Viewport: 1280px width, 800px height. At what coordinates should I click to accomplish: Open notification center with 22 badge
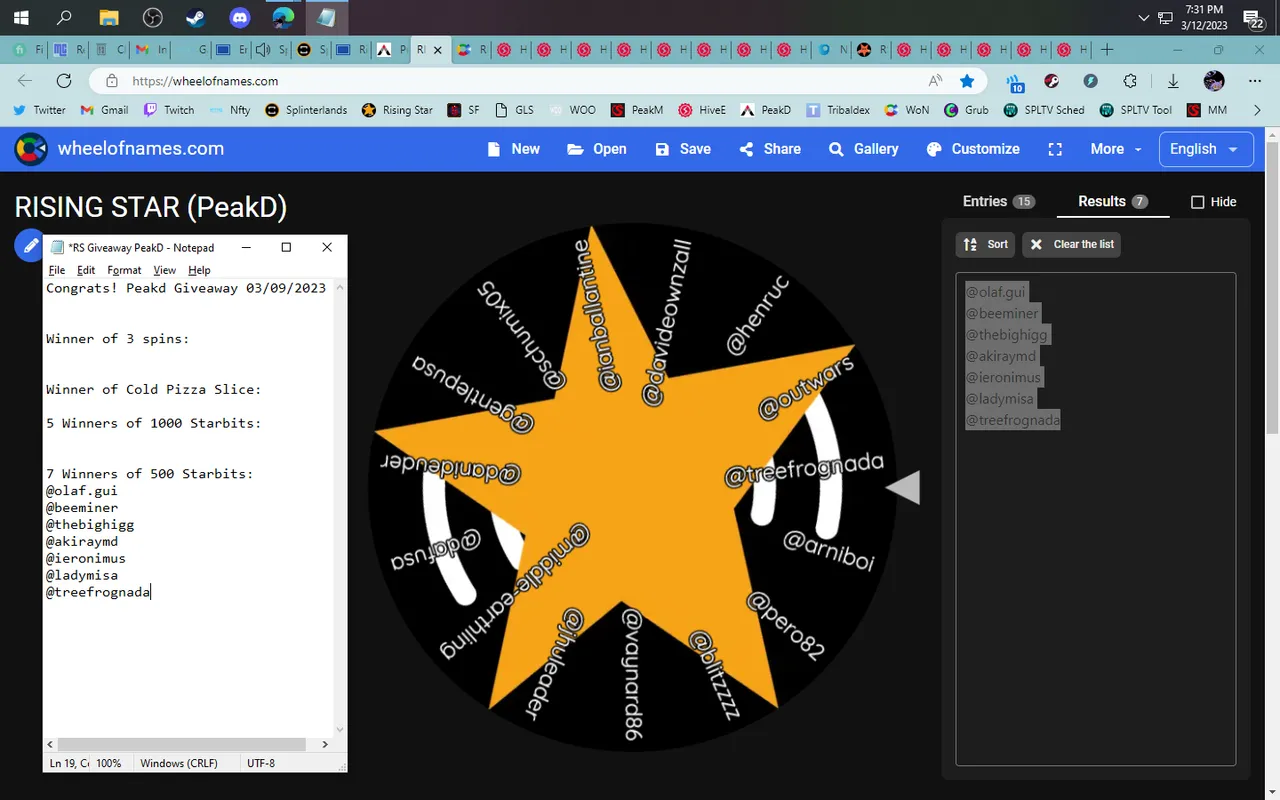(x=1254, y=17)
